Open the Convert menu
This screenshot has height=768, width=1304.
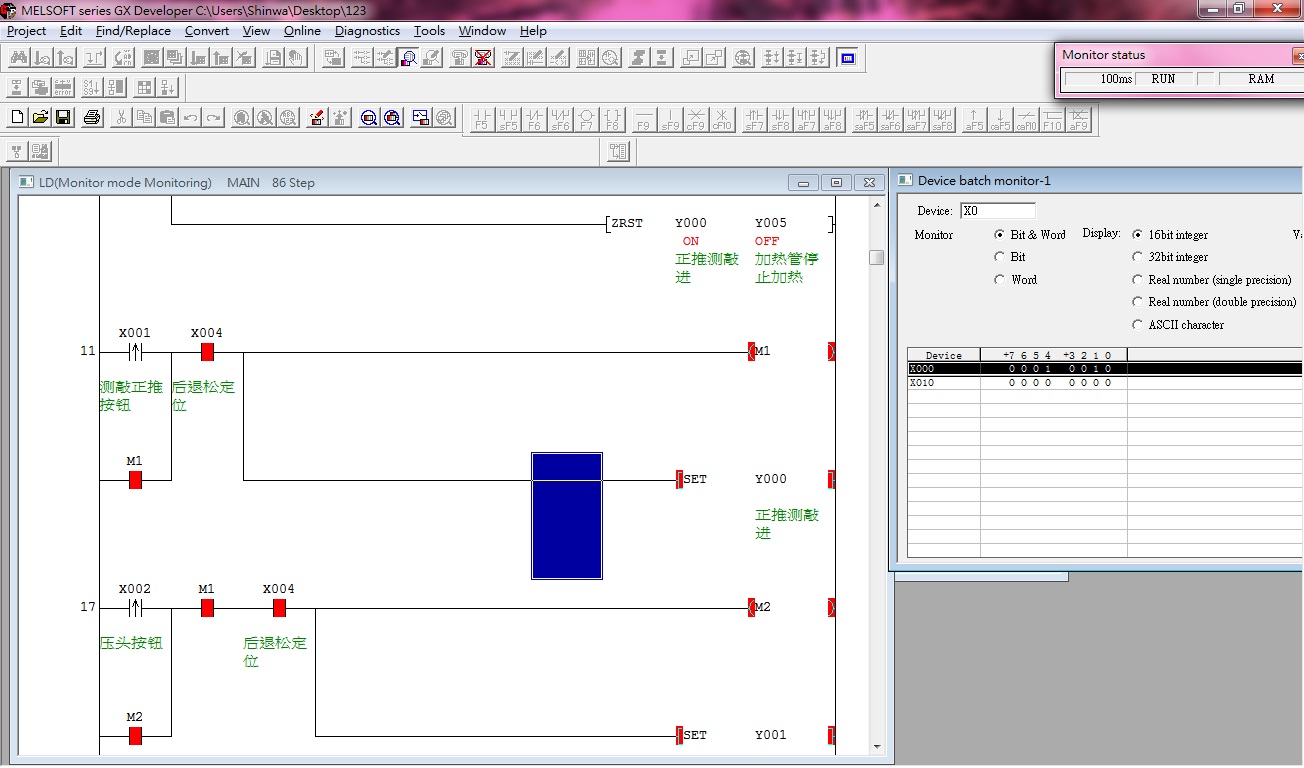click(x=207, y=31)
